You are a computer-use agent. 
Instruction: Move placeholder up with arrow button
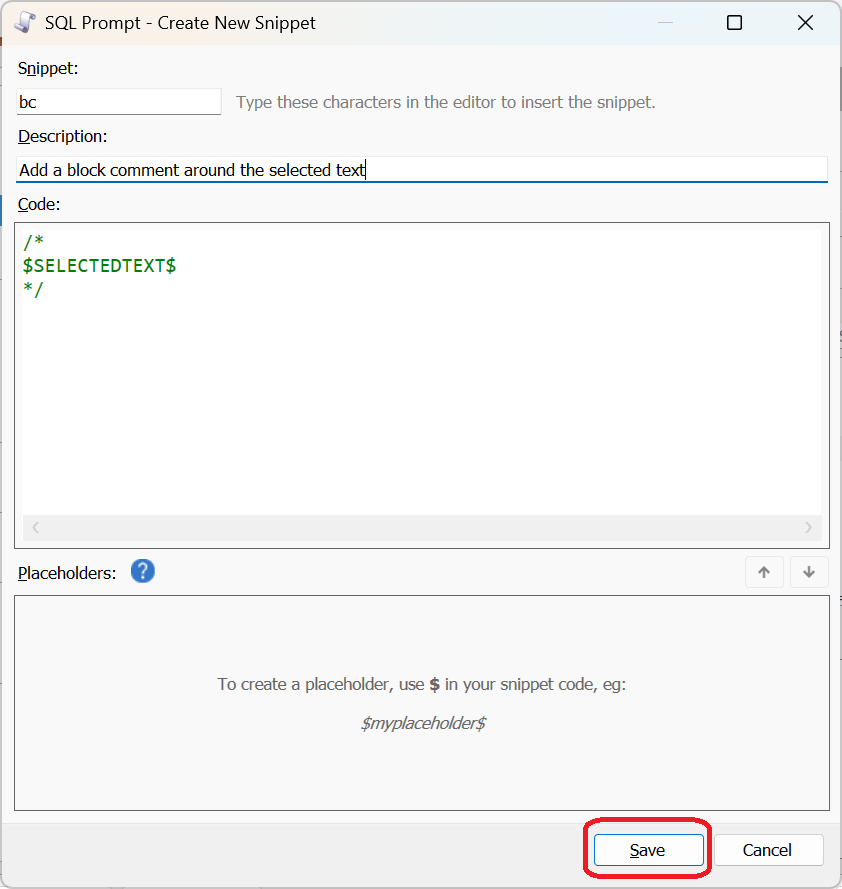[x=764, y=572]
